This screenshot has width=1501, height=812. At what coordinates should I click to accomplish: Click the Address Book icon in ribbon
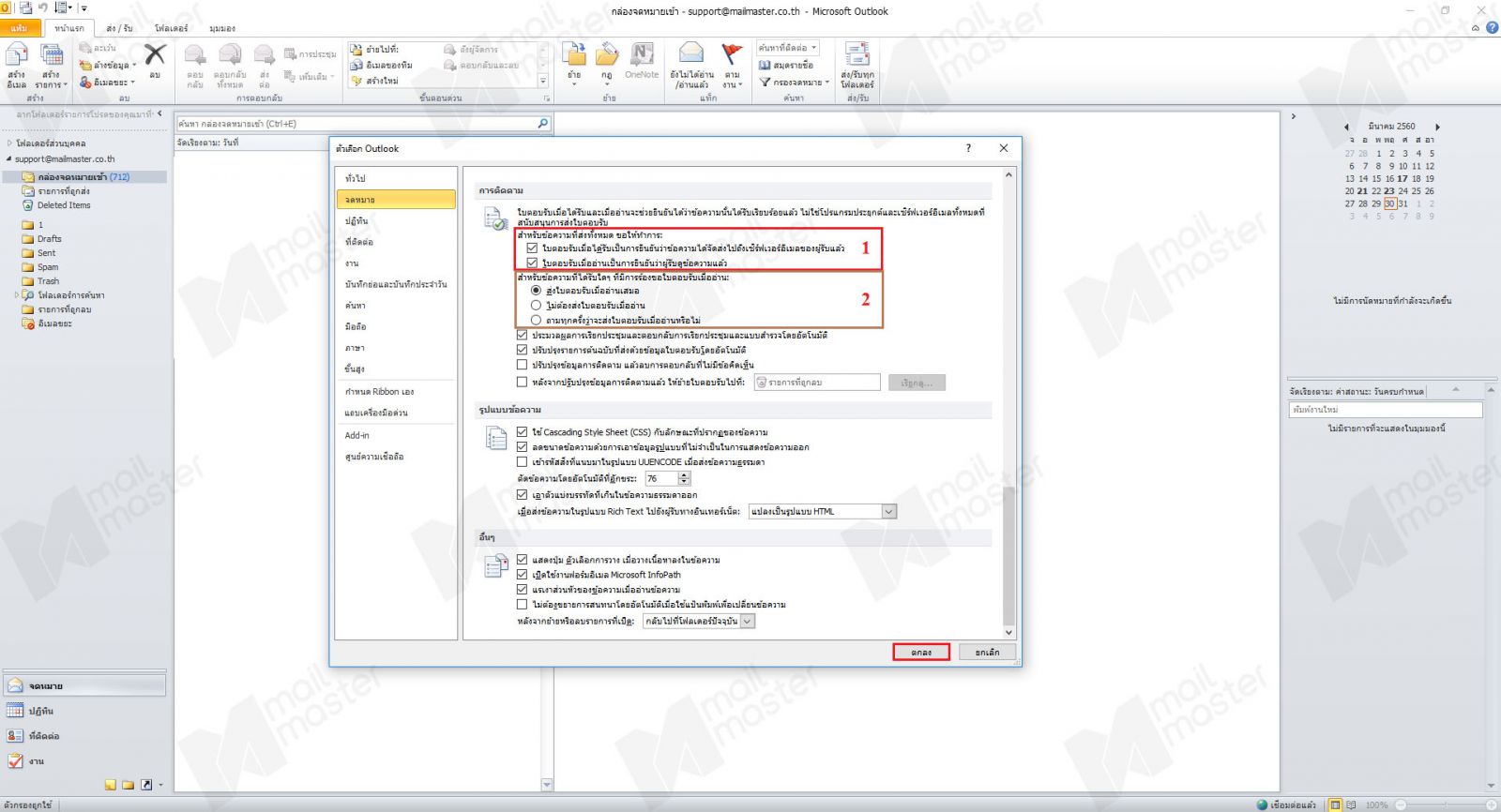[765, 65]
